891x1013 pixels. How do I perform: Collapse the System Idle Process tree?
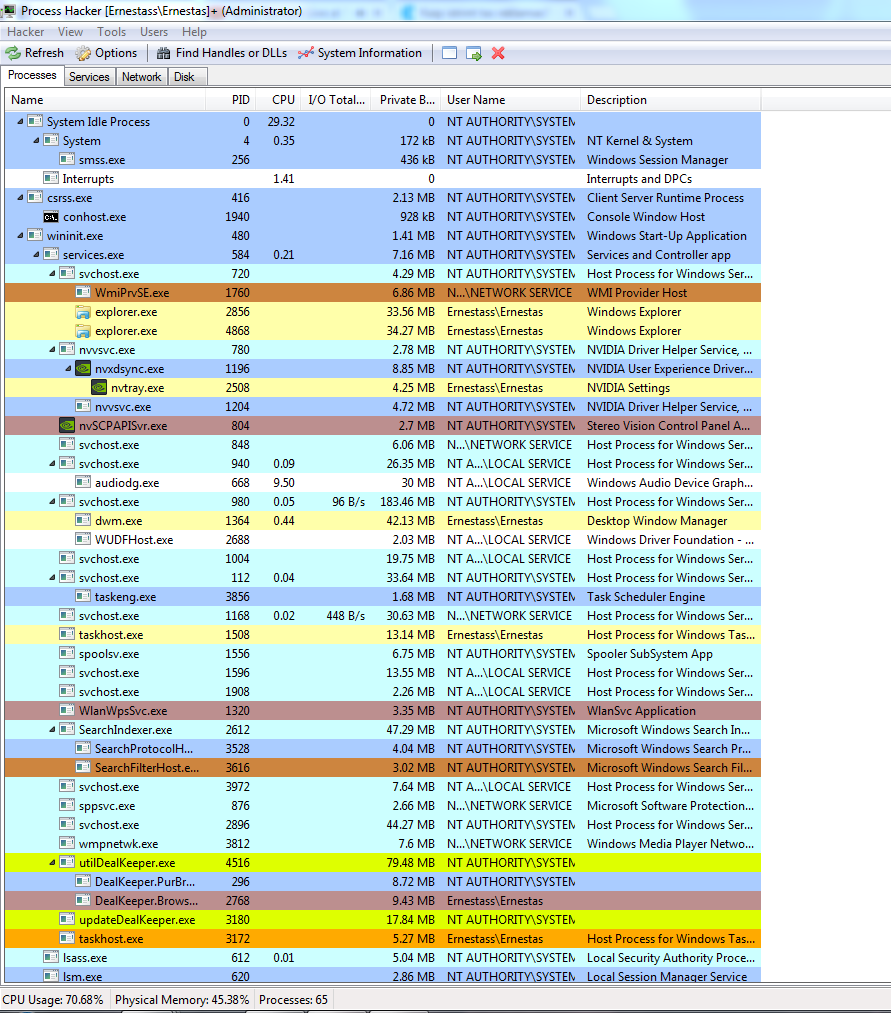click(x=21, y=121)
